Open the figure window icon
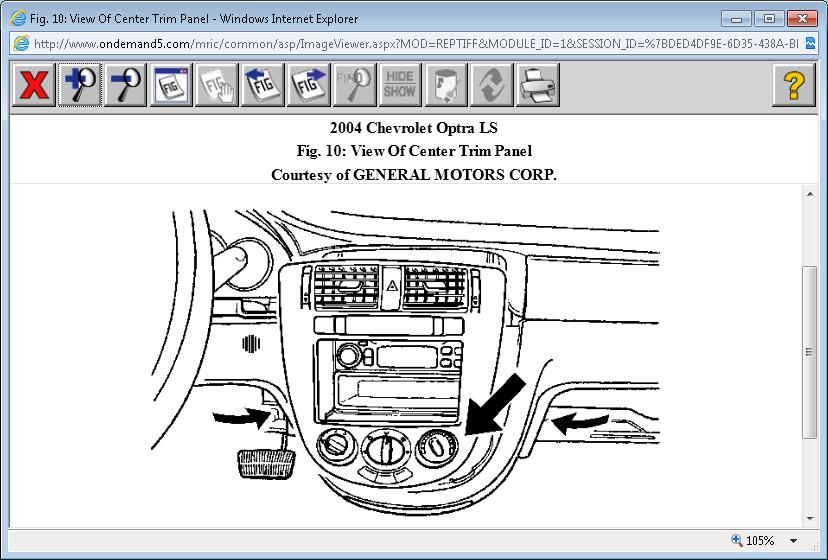Image resolution: width=828 pixels, height=560 pixels. pos(171,85)
